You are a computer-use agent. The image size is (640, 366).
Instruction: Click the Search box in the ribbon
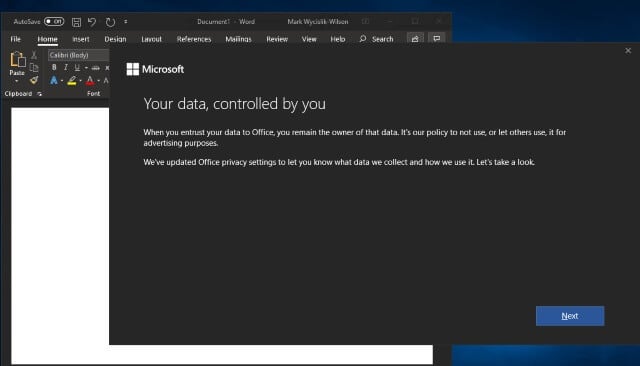click(x=376, y=39)
